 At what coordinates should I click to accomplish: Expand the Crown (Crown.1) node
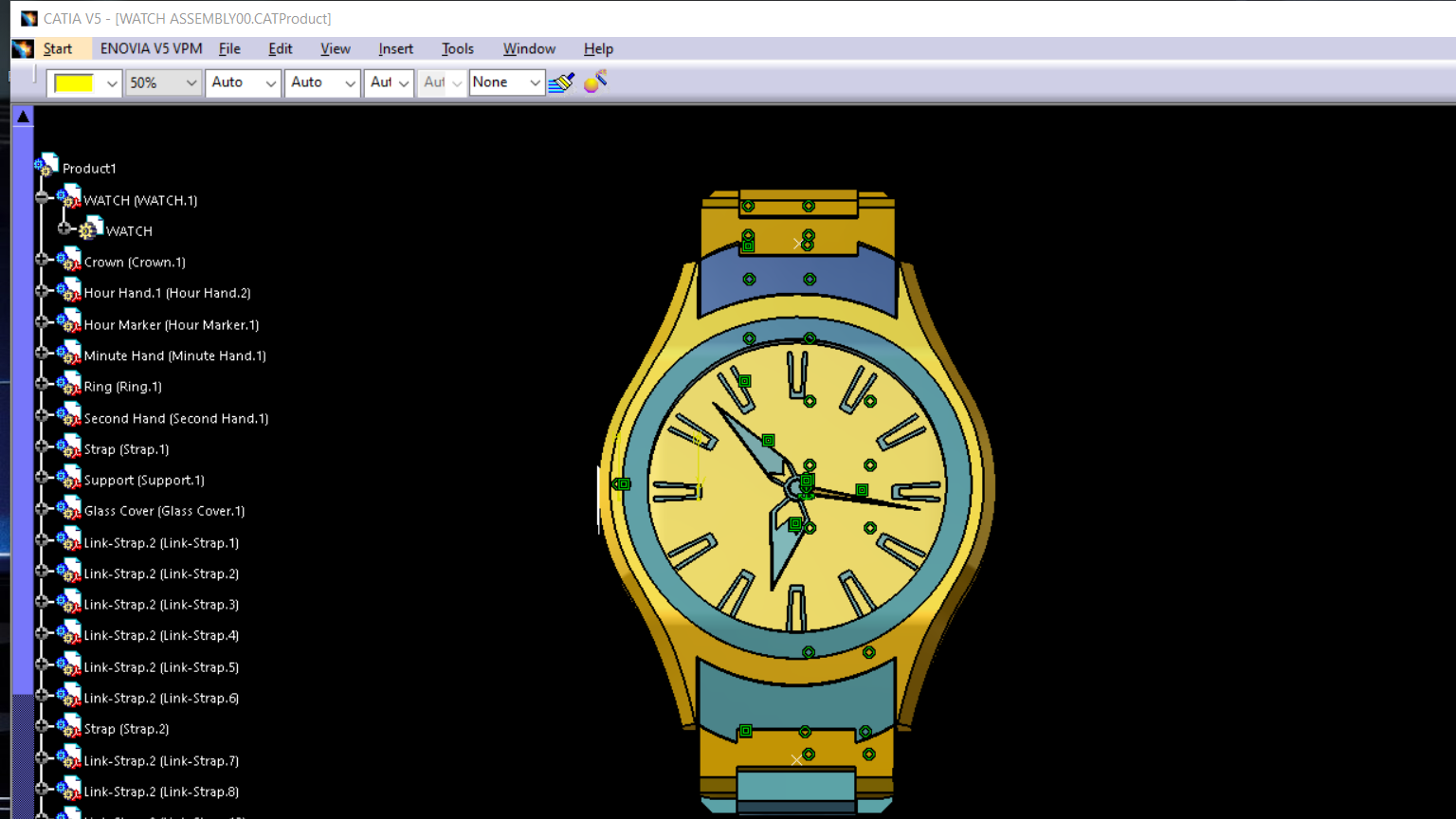point(42,259)
